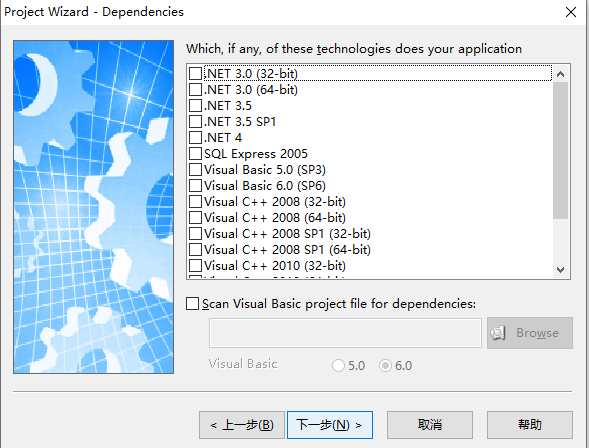Select the "SQL Express 2005" list text

click(x=255, y=154)
